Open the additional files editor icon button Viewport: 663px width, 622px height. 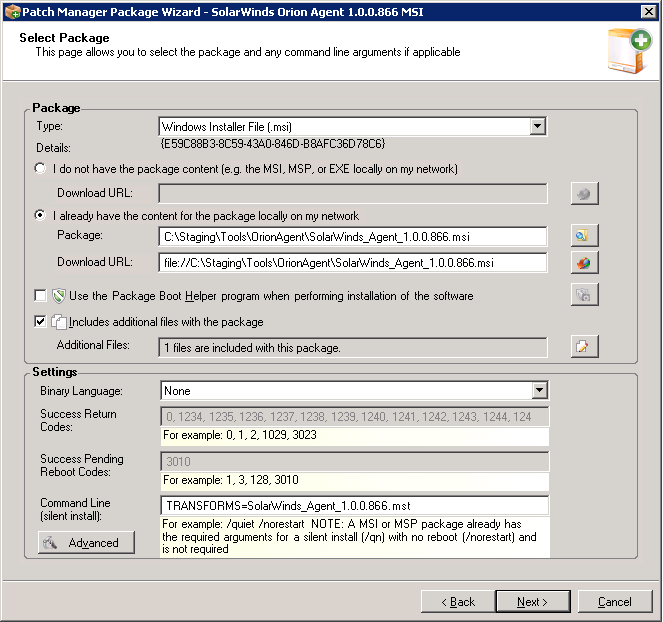click(584, 347)
